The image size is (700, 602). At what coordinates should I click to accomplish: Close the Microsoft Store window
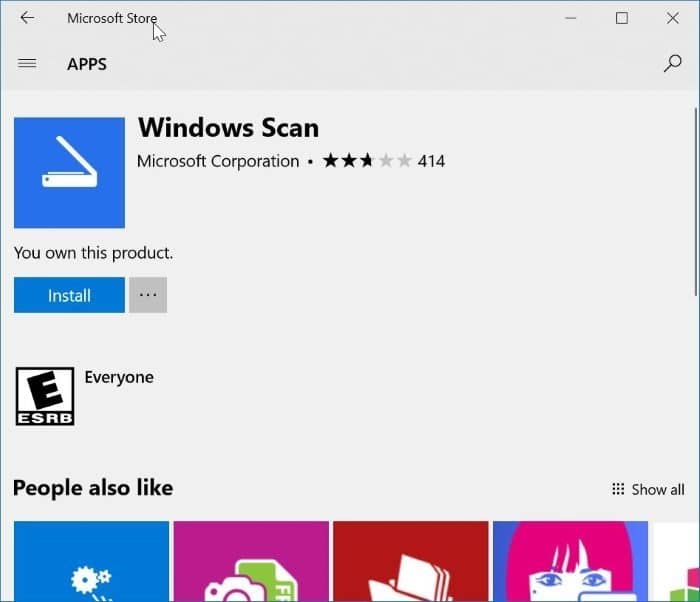point(673,18)
